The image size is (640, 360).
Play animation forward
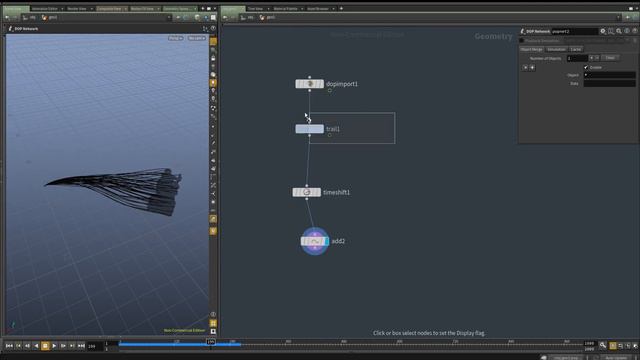click(x=54, y=346)
